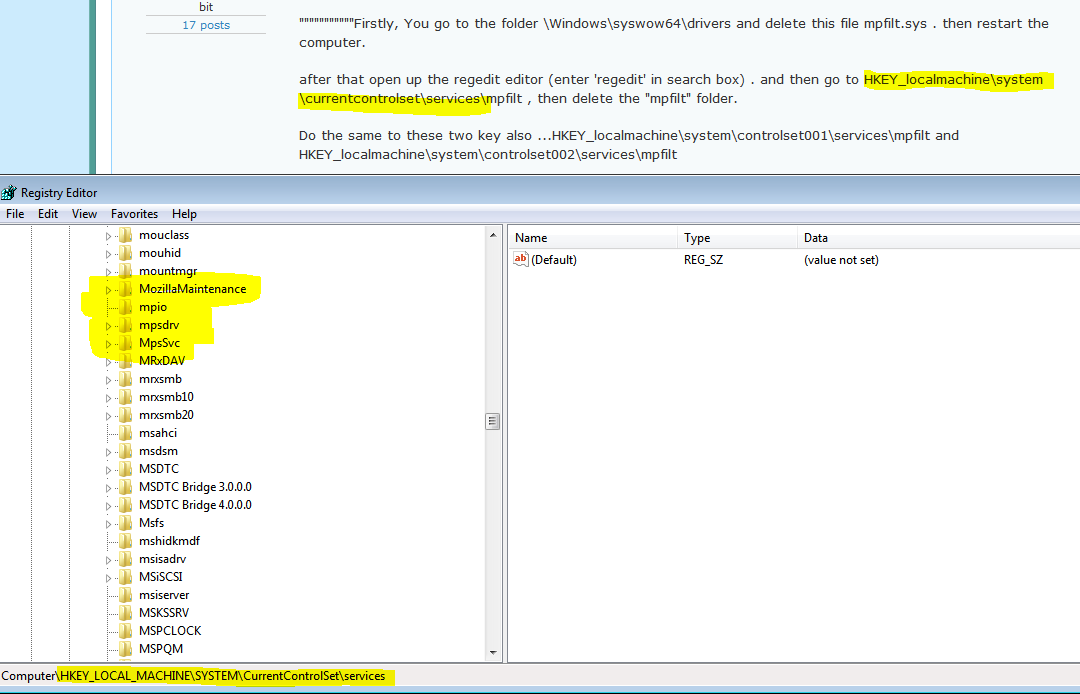1080x694 pixels.
Task: Expand the MRxDAV key arrow
Action: click(x=109, y=362)
